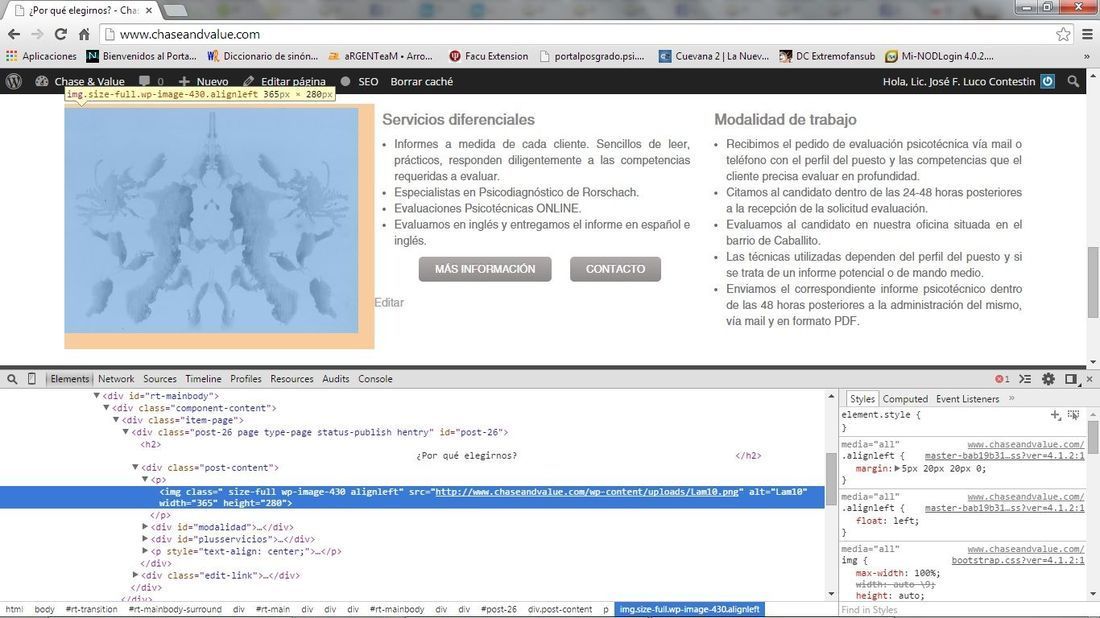Open the comments bubble in admin bar
This screenshot has width=1100, height=618.
pyautogui.click(x=151, y=81)
